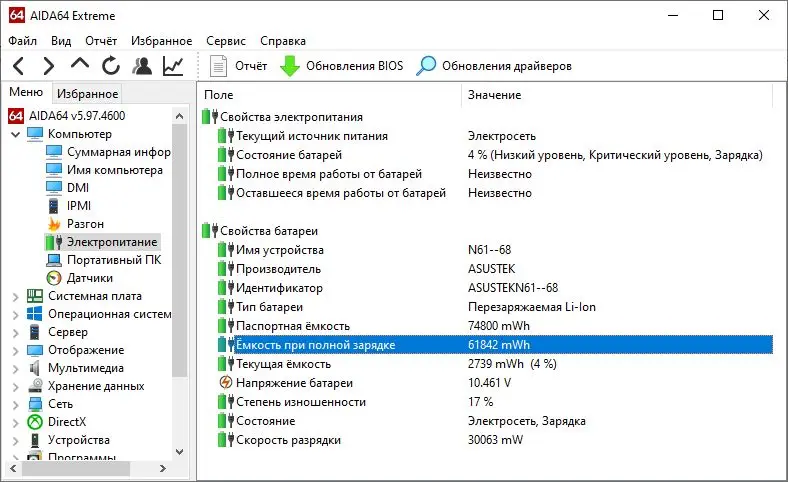Expand the Хранение данных node
Image resolution: width=788 pixels, height=482 pixels.
coord(16,387)
